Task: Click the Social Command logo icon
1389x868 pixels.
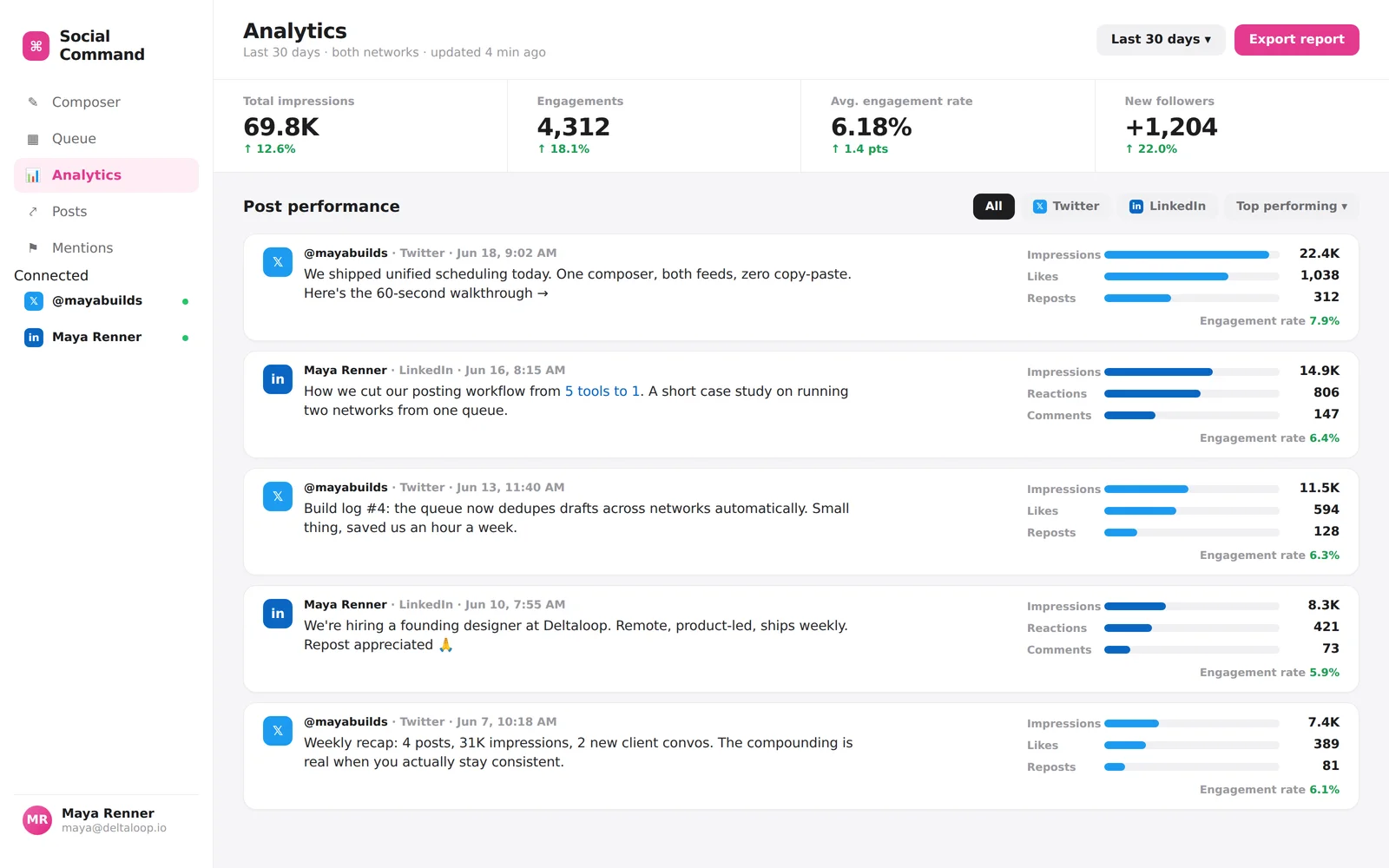Action: (x=36, y=46)
